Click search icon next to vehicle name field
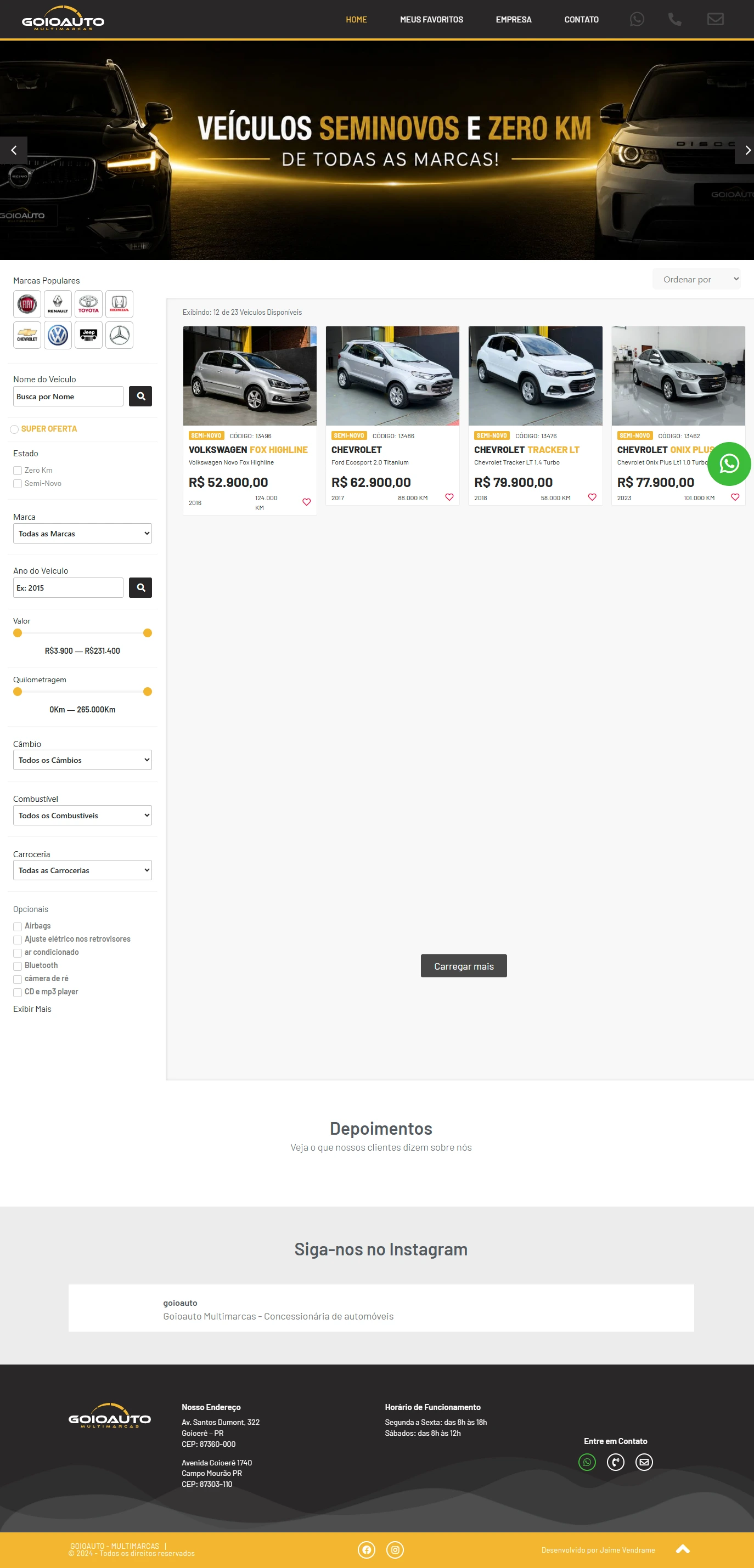Viewport: 754px width, 1568px height. click(140, 397)
